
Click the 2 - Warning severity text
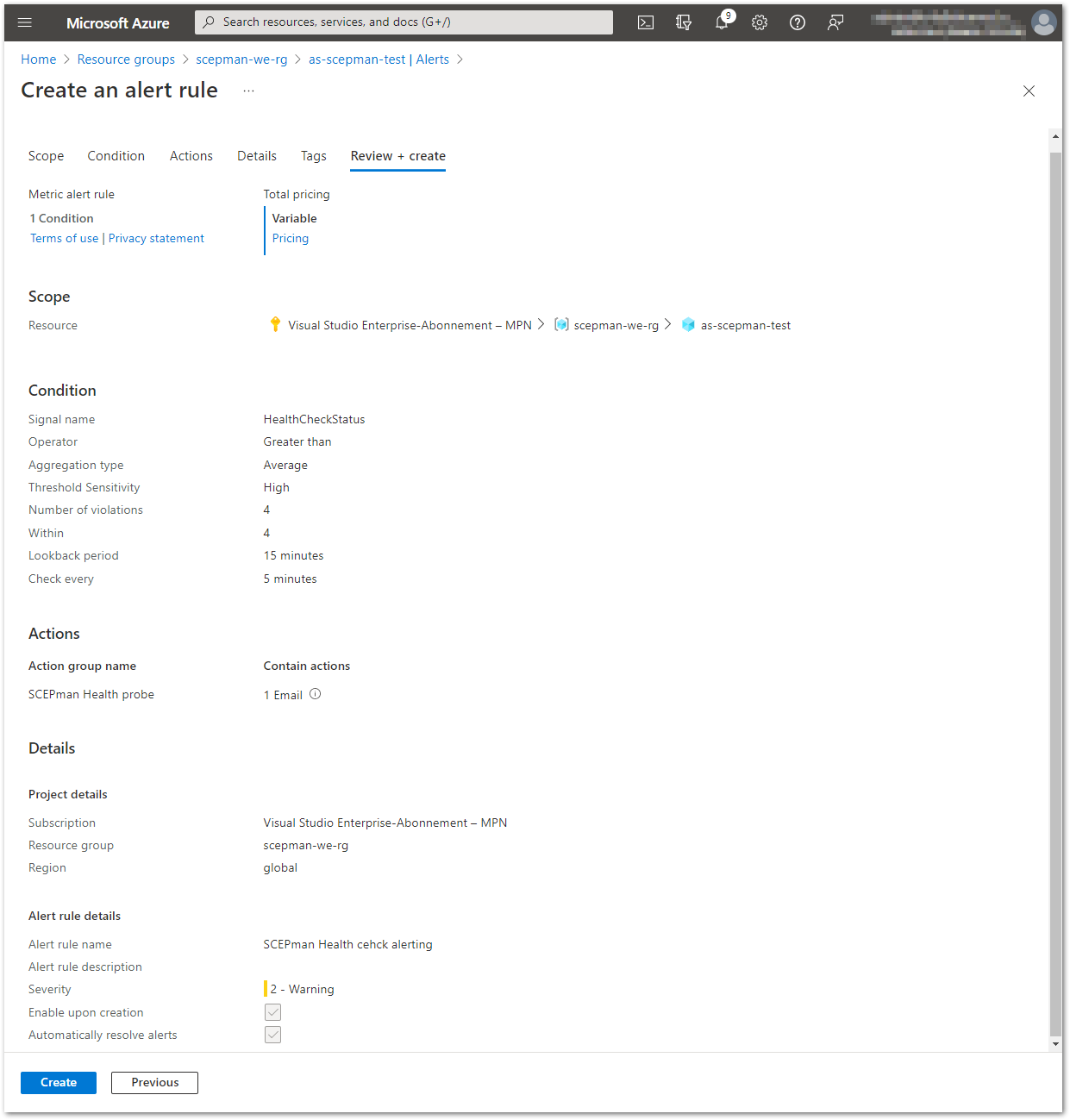pos(303,990)
